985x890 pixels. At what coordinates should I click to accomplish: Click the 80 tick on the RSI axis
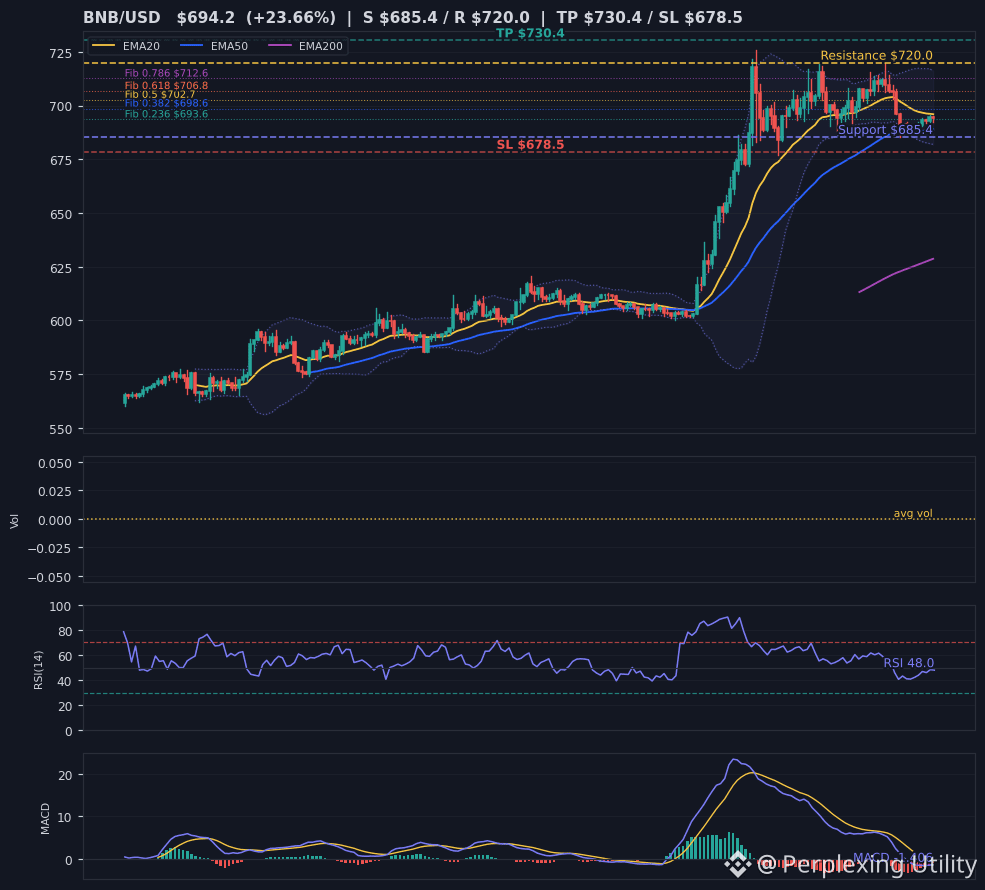[x=65, y=631]
